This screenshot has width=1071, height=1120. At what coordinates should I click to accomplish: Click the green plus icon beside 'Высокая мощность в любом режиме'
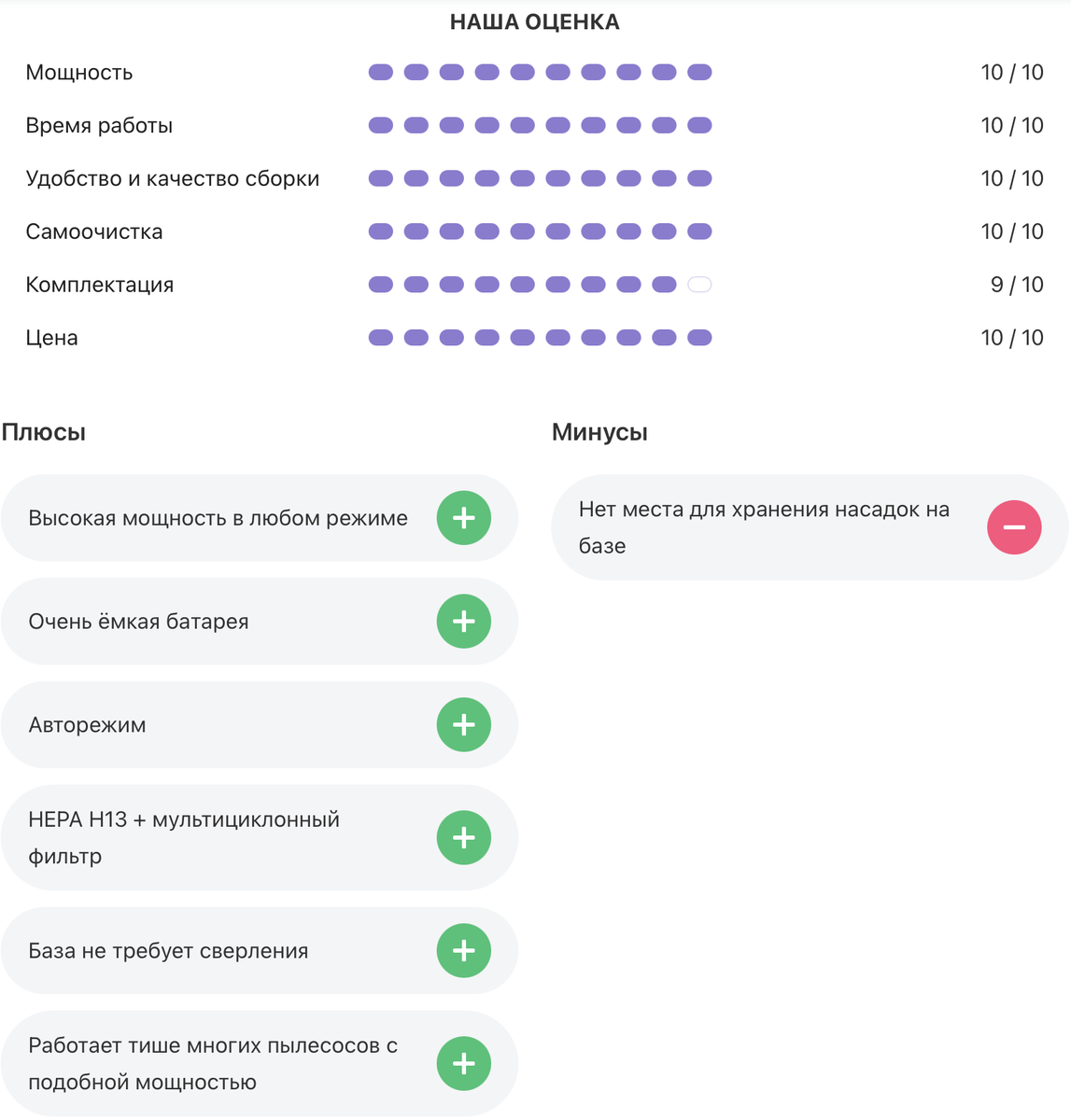464,518
